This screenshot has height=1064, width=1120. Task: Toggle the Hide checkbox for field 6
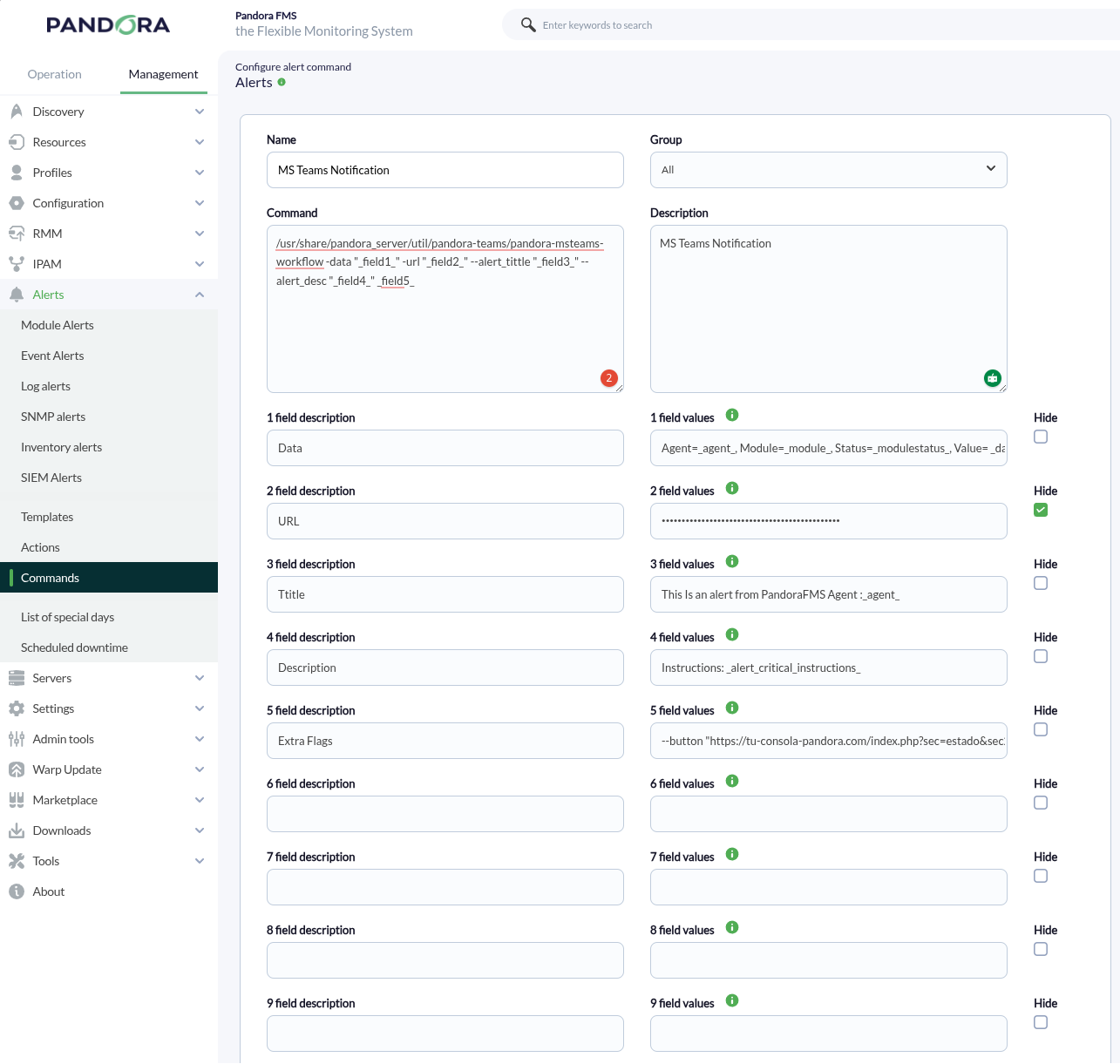point(1041,803)
